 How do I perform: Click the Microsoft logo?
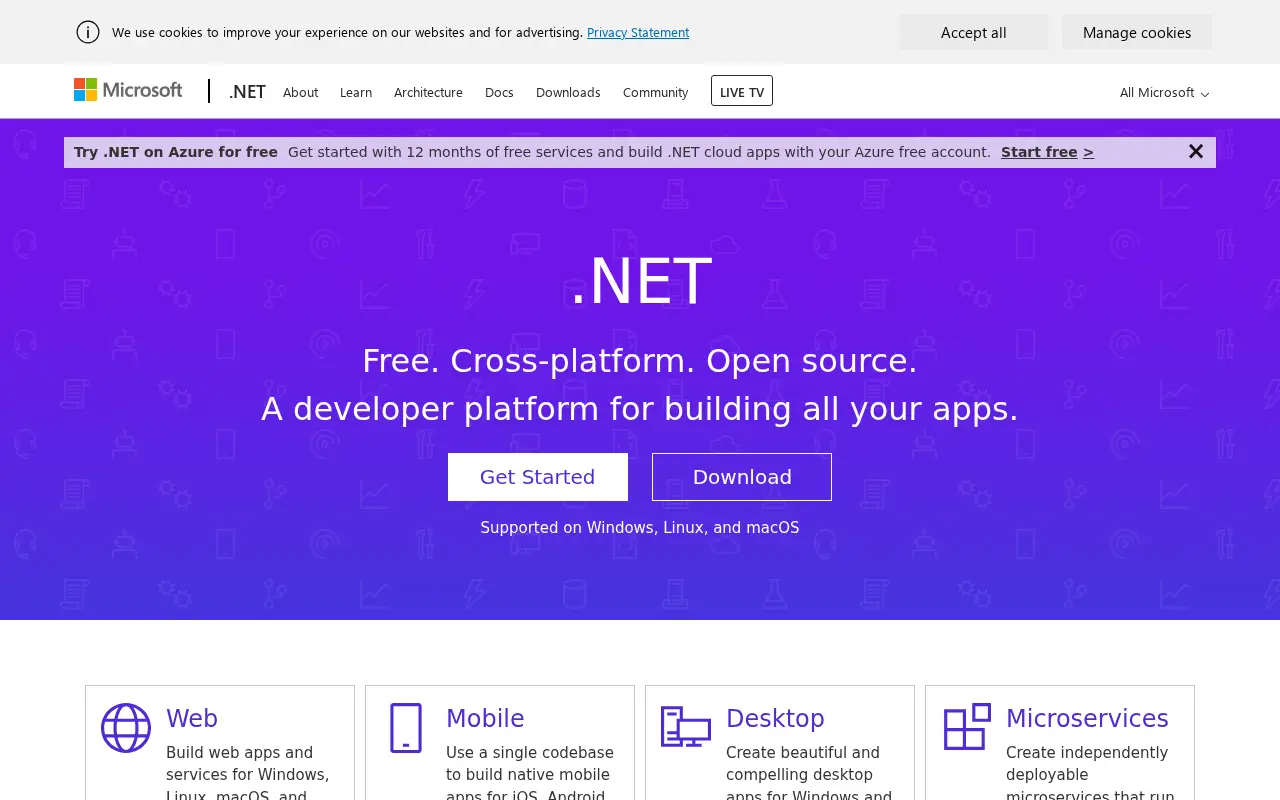coord(128,90)
